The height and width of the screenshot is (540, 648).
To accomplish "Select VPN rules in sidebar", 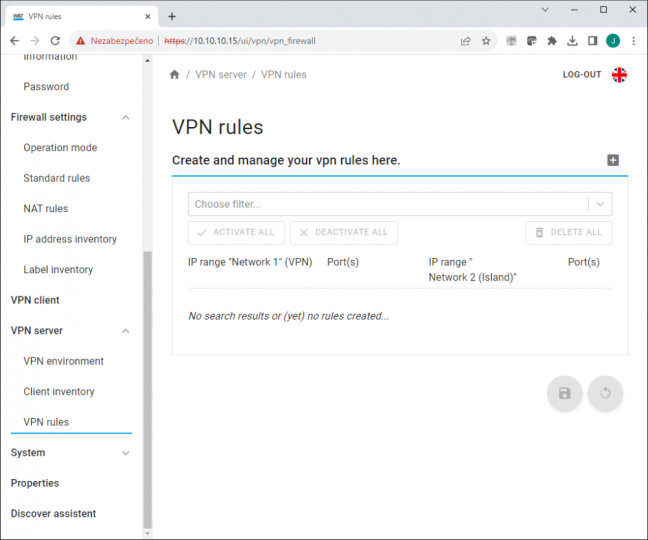I will click(46, 422).
